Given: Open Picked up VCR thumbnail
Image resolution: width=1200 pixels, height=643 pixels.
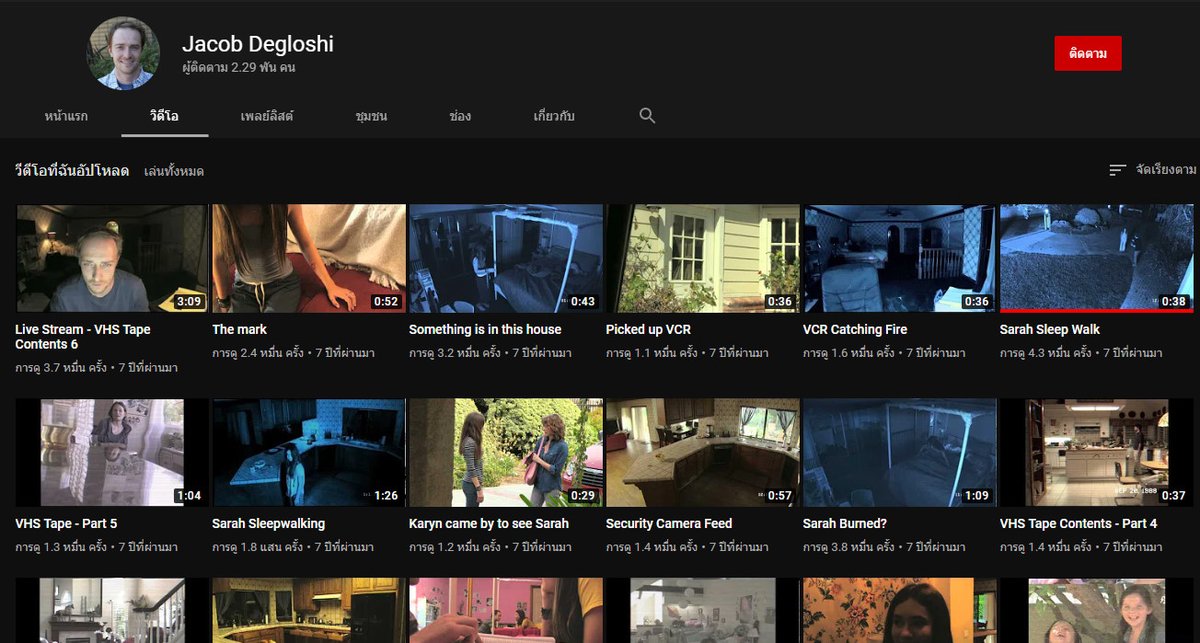Looking at the screenshot, I should click(x=703, y=259).
